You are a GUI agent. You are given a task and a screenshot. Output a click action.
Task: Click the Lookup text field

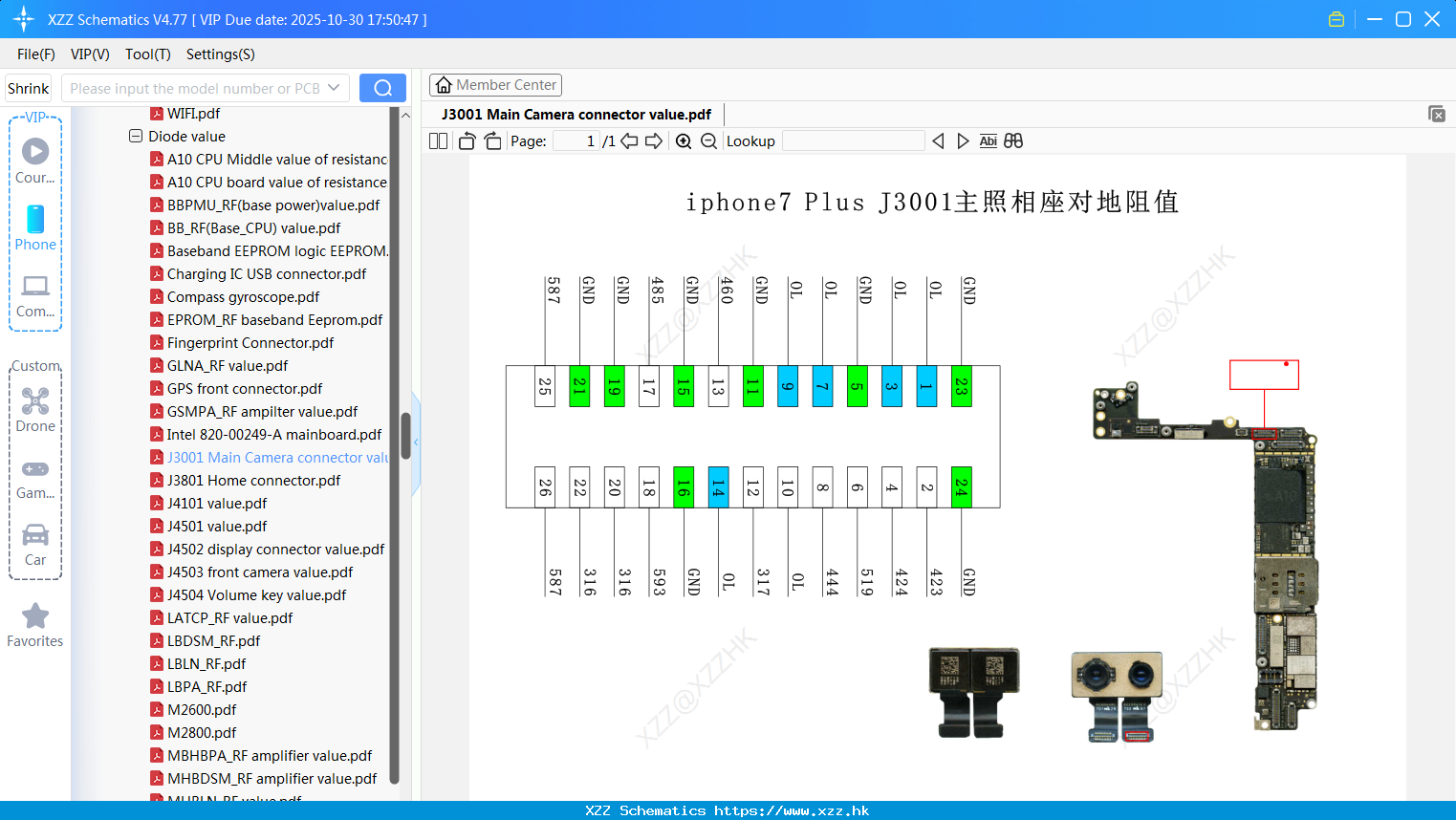tap(853, 141)
